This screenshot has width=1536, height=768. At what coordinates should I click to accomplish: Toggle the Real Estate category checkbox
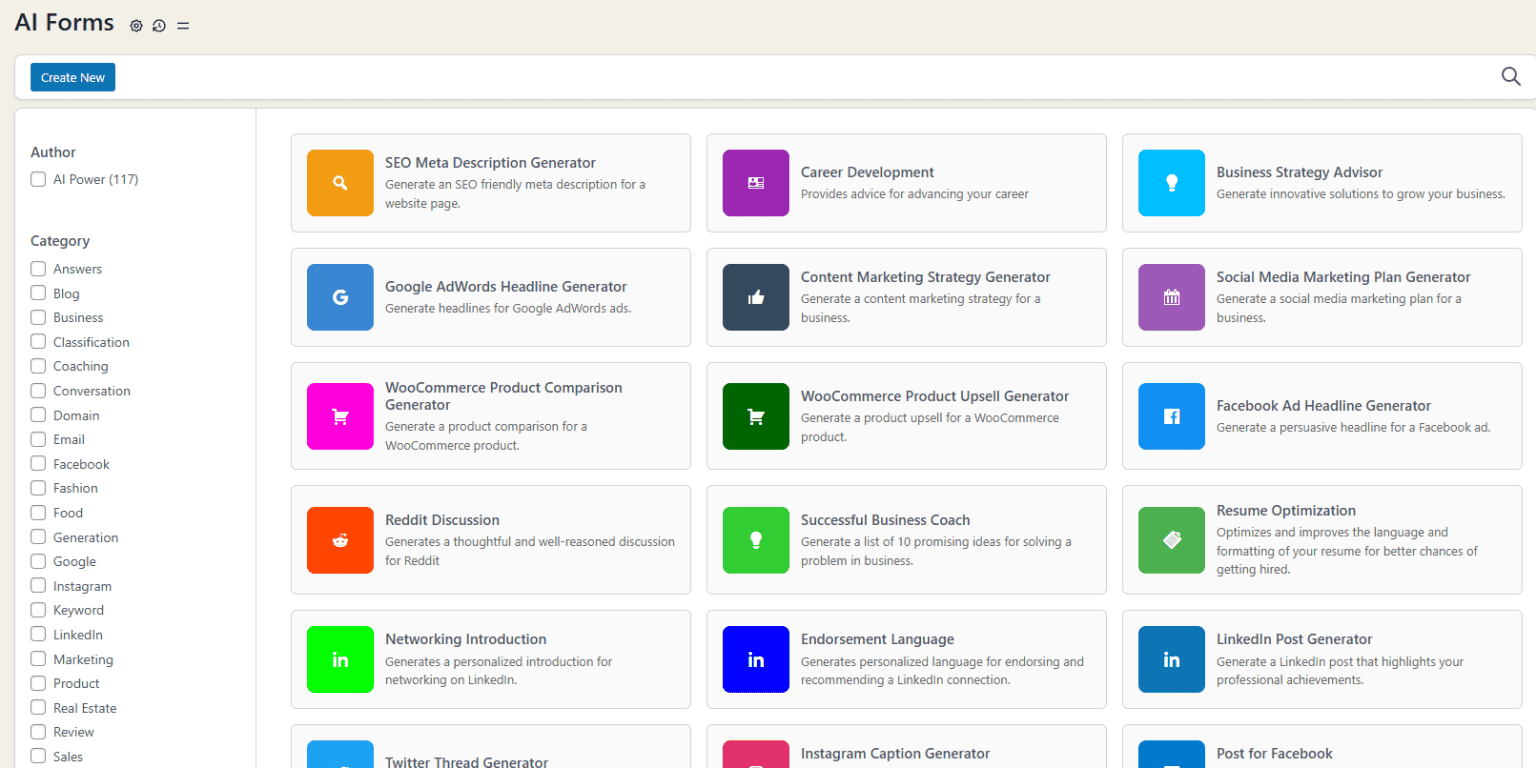[x=38, y=708]
